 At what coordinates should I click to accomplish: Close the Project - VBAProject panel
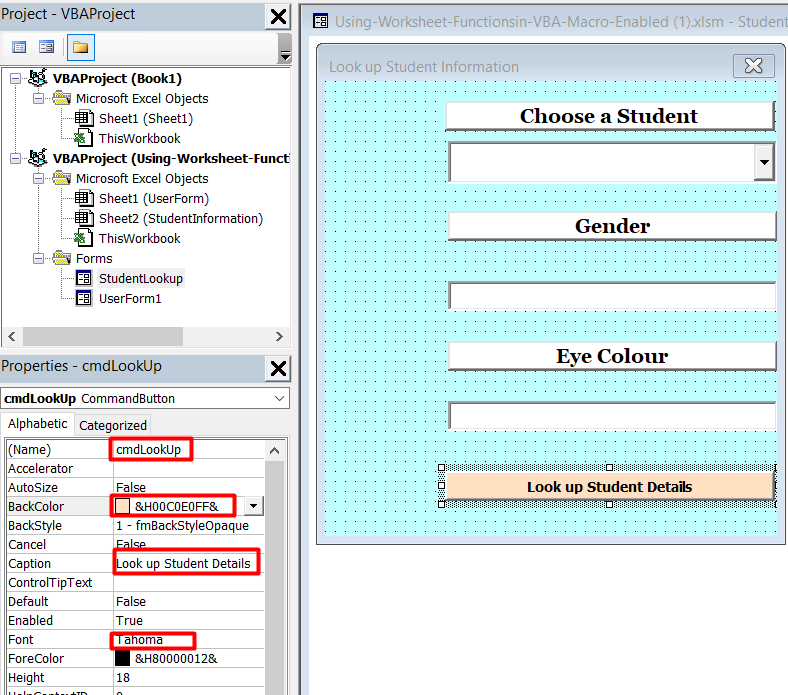coord(278,16)
